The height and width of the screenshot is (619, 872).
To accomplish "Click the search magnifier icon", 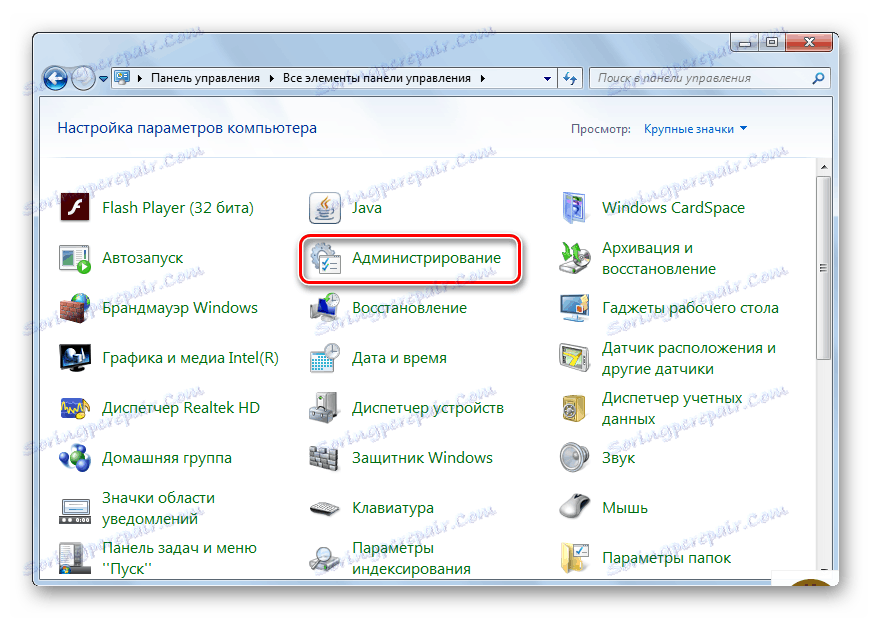I will (x=818, y=78).
